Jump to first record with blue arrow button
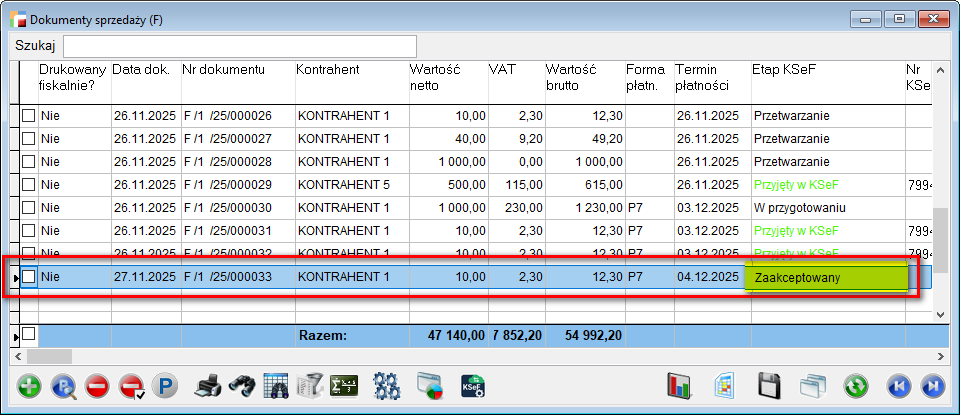 pos(899,386)
